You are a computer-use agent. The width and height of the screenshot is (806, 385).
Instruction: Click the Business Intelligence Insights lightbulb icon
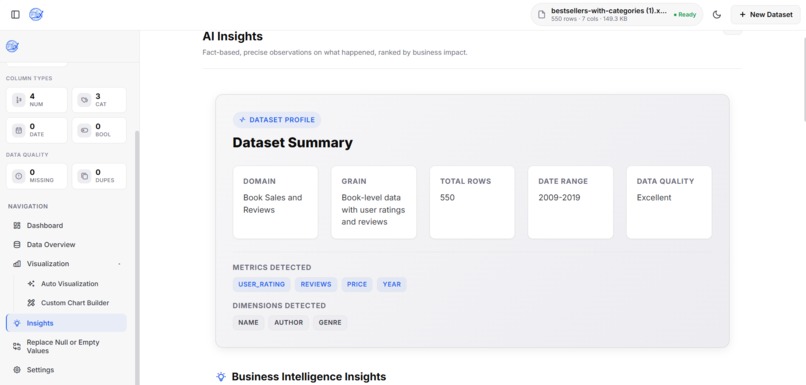click(221, 377)
